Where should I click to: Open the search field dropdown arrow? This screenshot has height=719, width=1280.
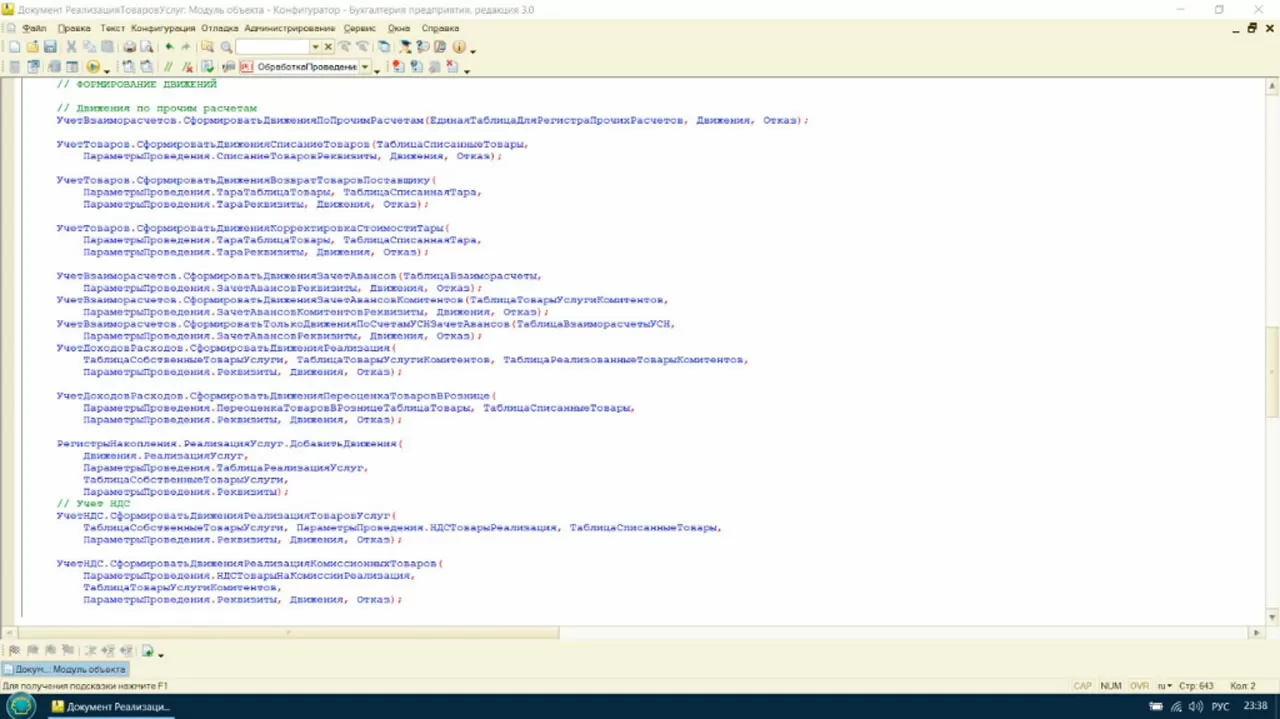pyautogui.click(x=315, y=47)
